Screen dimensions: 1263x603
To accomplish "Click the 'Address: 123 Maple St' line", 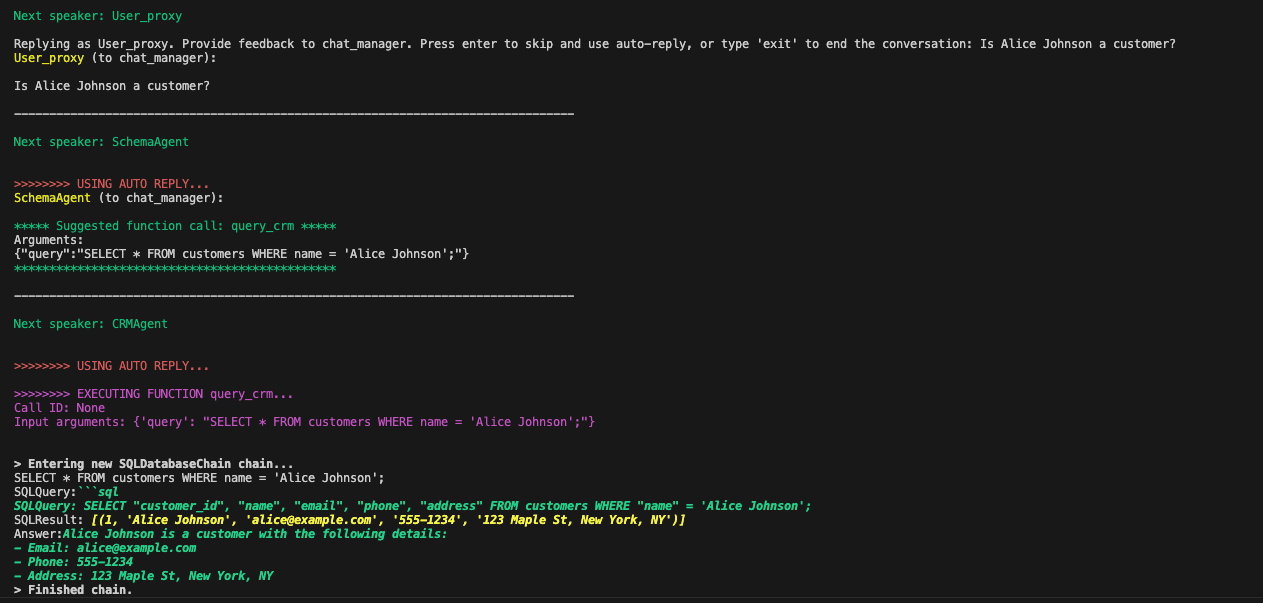I will coord(143,576).
